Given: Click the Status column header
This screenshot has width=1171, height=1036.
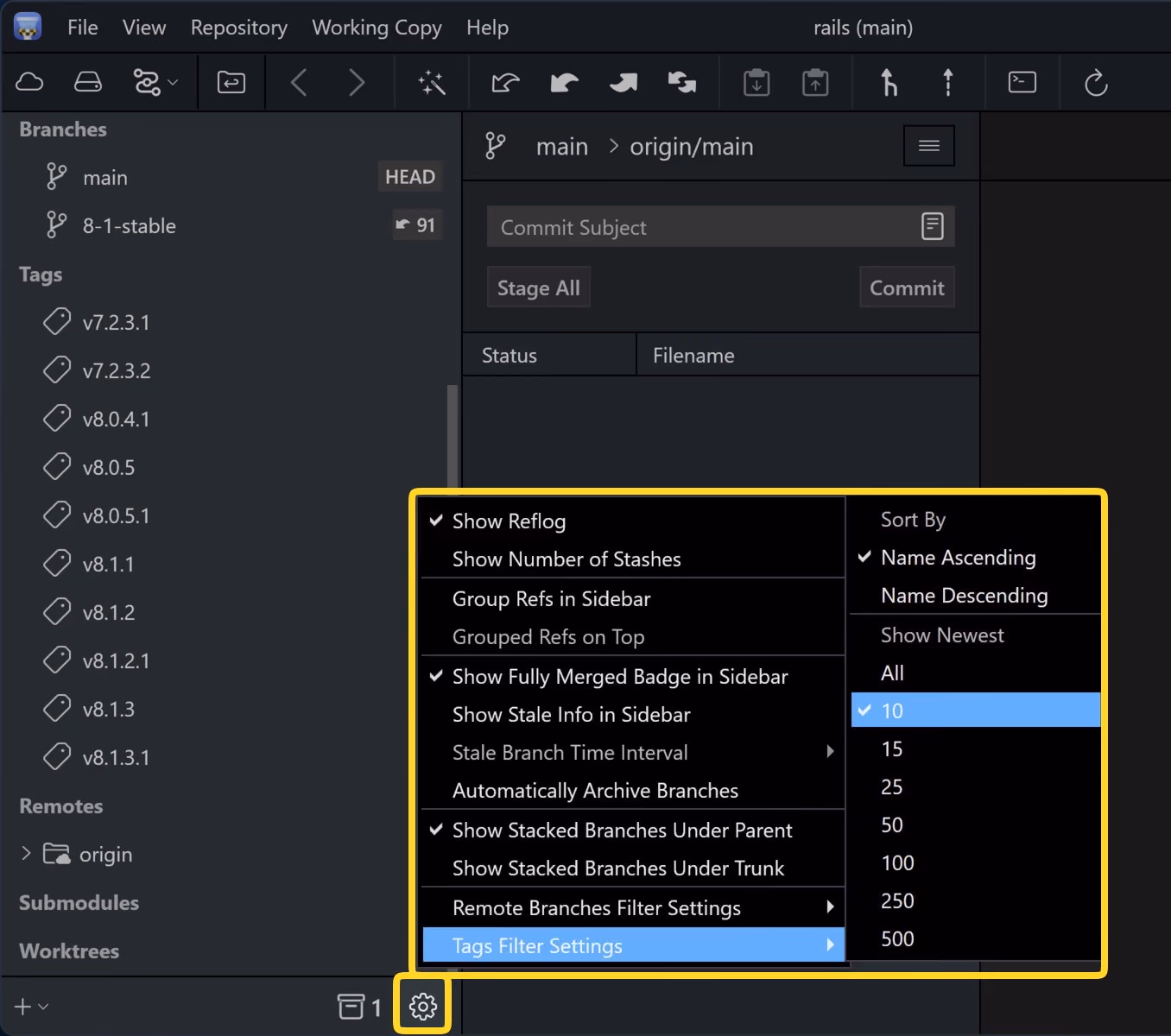Looking at the screenshot, I should pos(549,356).
